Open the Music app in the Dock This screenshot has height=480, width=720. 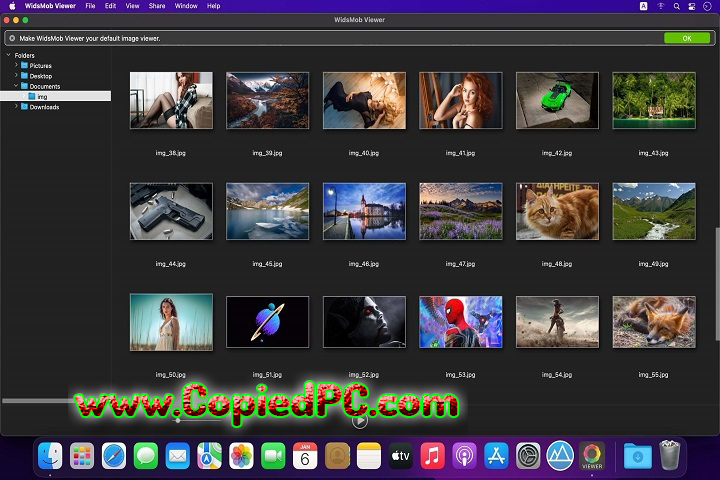click(432, 456)
